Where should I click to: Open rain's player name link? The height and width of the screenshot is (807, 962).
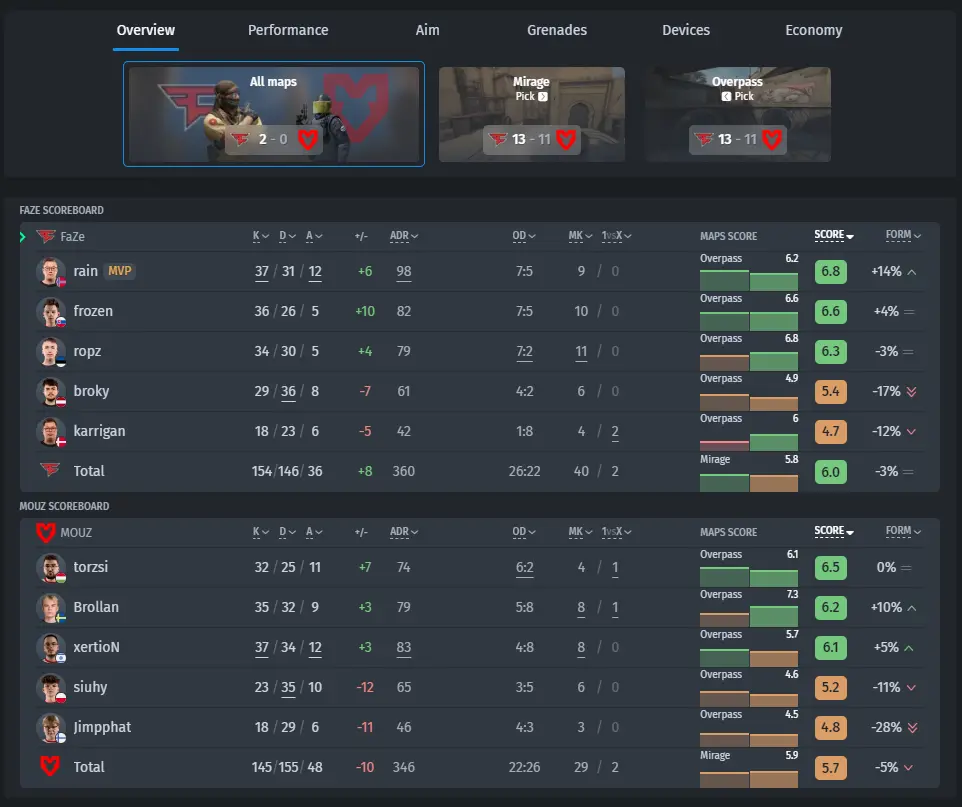click(86, 271)
